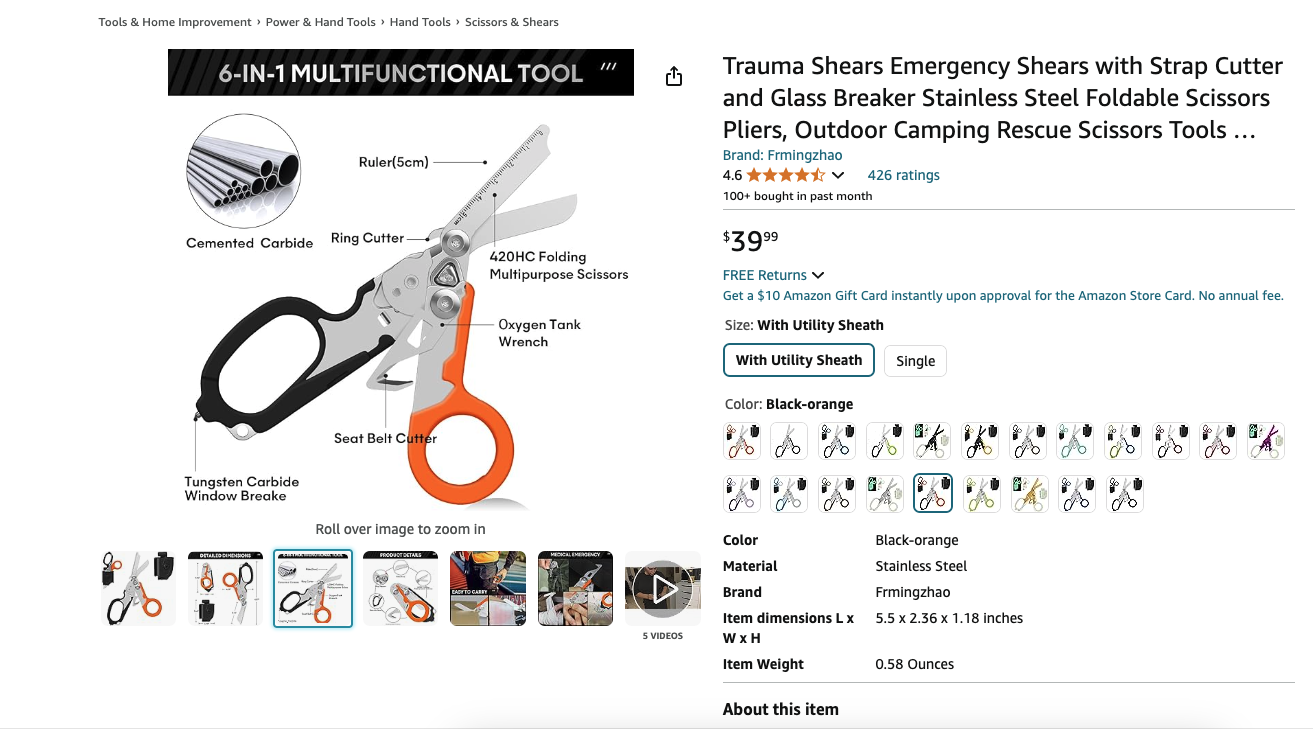Image resolution: width=1313 pixels, height=729 pixels.
Task: Click the Amazon Store Card gift card offer
Action: 1003,296
